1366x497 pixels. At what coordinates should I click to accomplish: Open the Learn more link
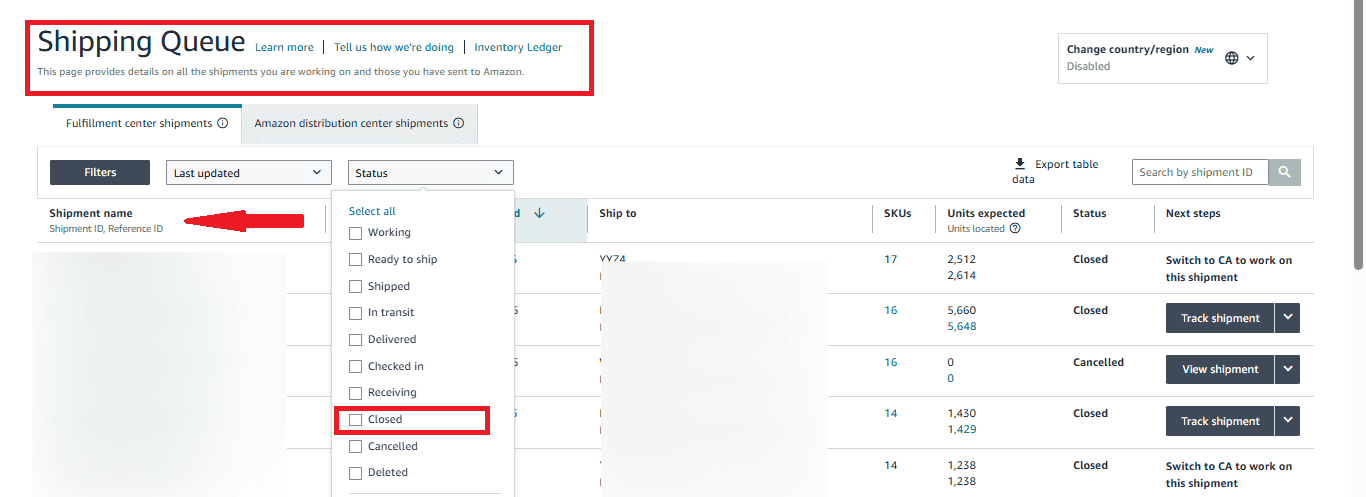point(284,47)
